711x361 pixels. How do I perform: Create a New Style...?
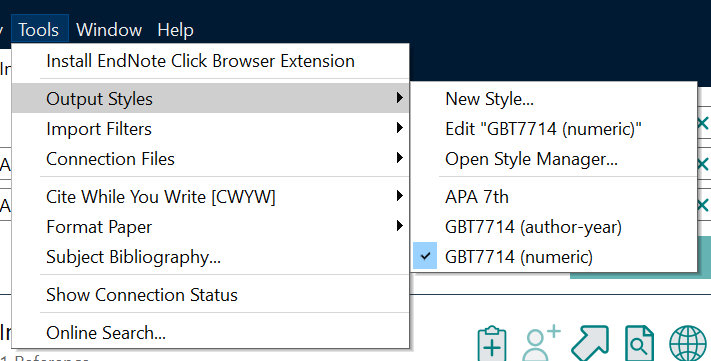point(554,98)
